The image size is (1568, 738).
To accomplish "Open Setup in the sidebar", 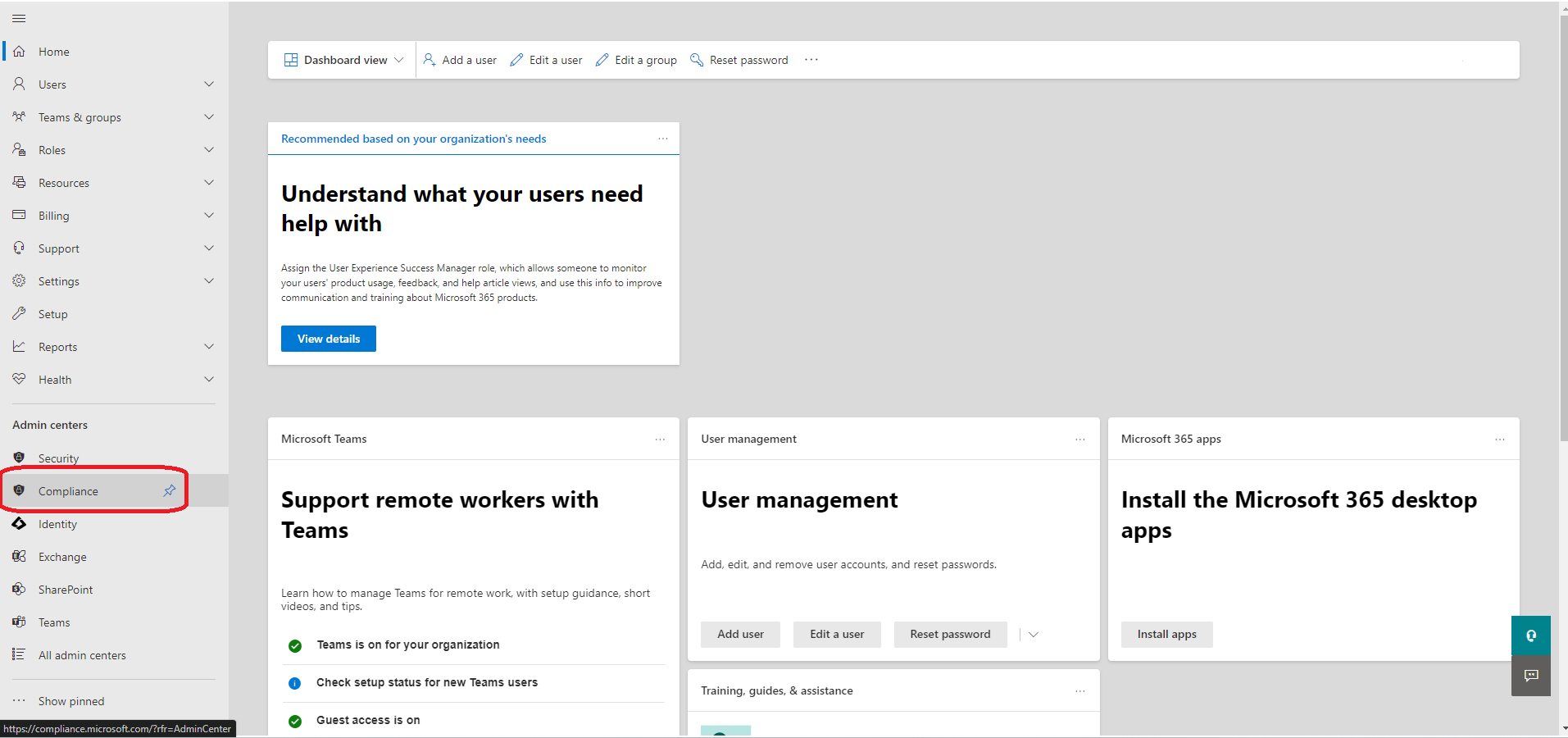I will click(x=114, y=314).
